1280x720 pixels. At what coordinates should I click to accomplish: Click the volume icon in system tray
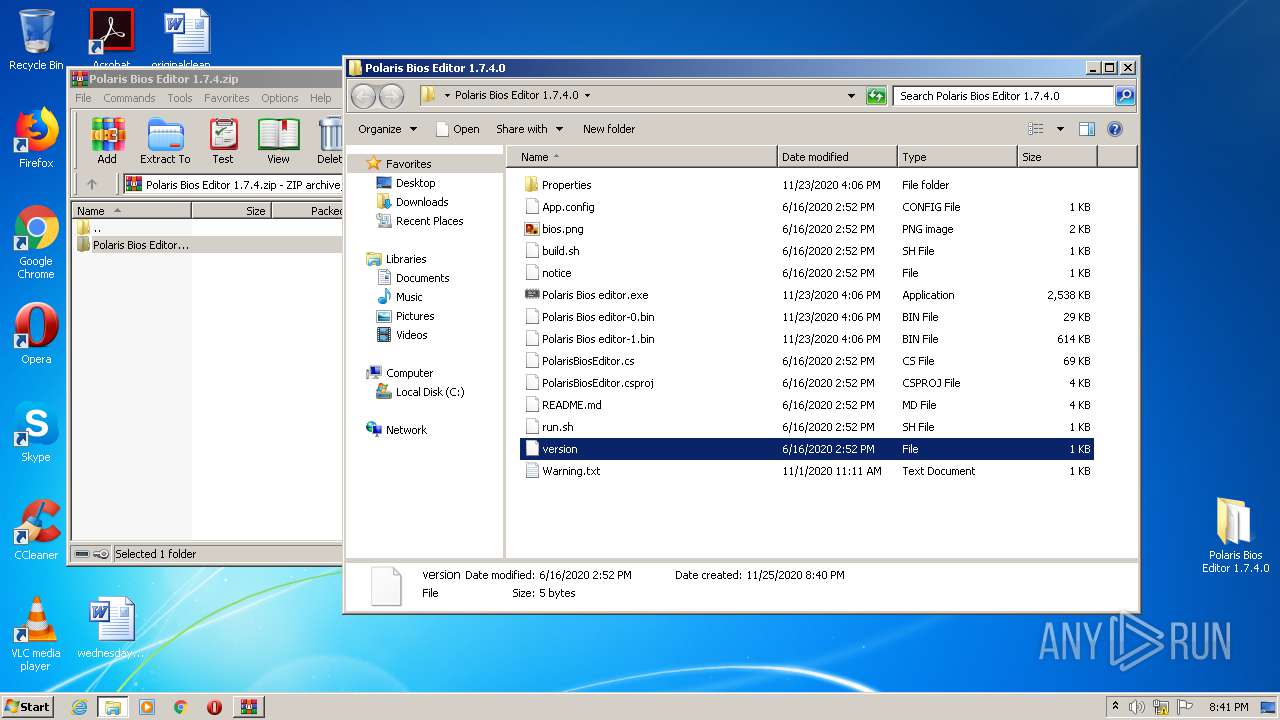pos(1137,707)
